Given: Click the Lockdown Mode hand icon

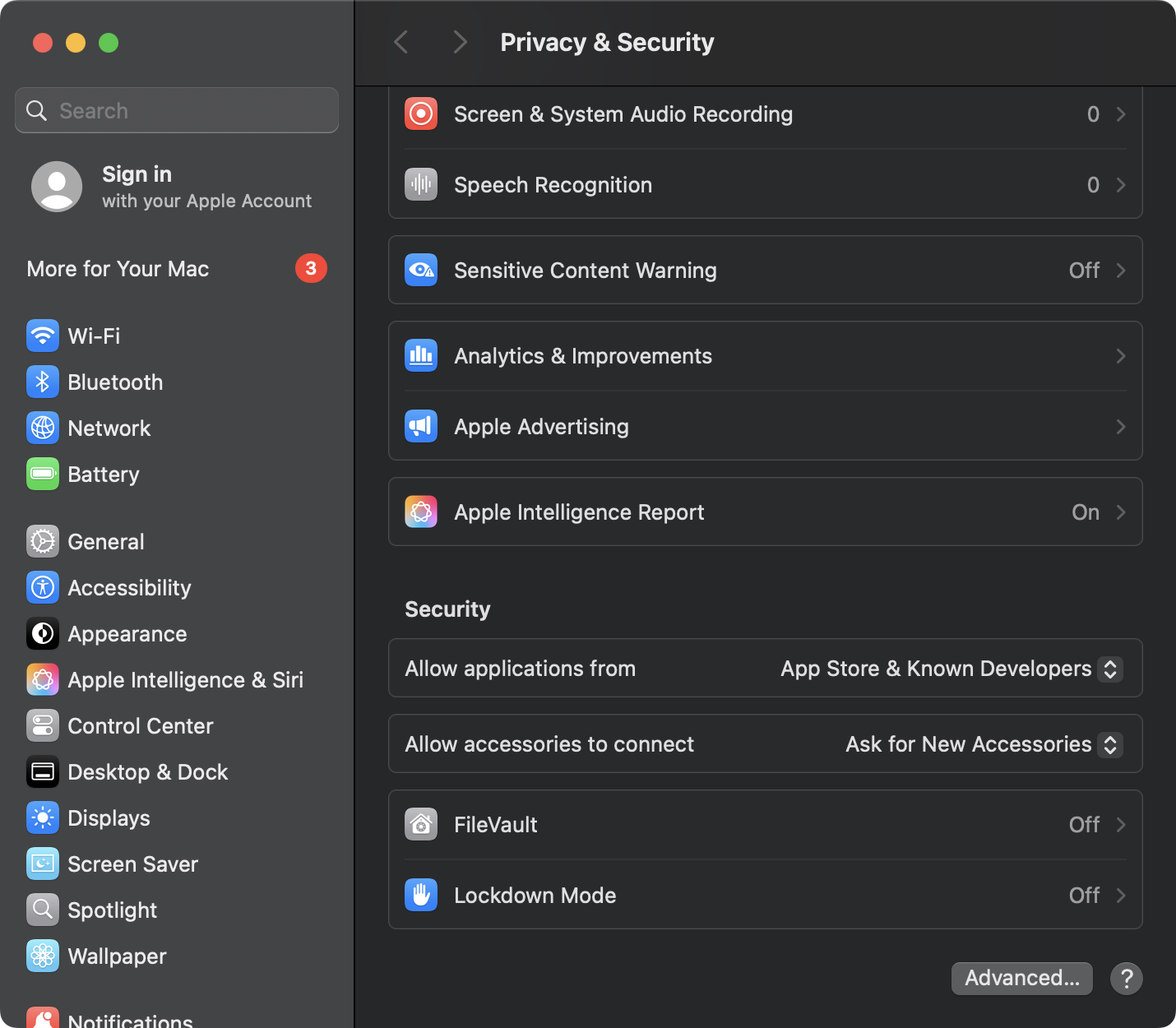Looking at the screenshot, I should coord(421,895).
